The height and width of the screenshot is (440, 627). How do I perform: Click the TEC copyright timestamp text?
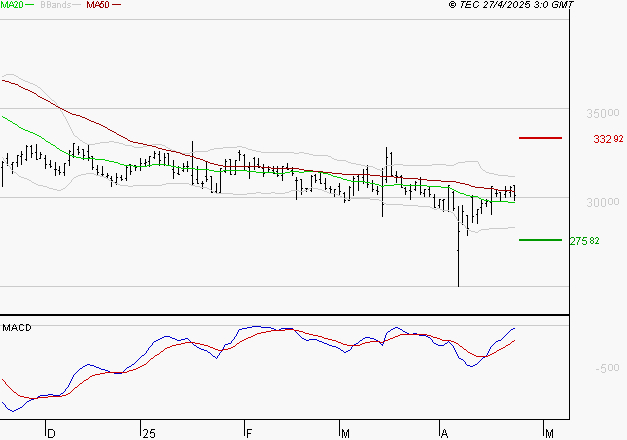coord(511,5)
